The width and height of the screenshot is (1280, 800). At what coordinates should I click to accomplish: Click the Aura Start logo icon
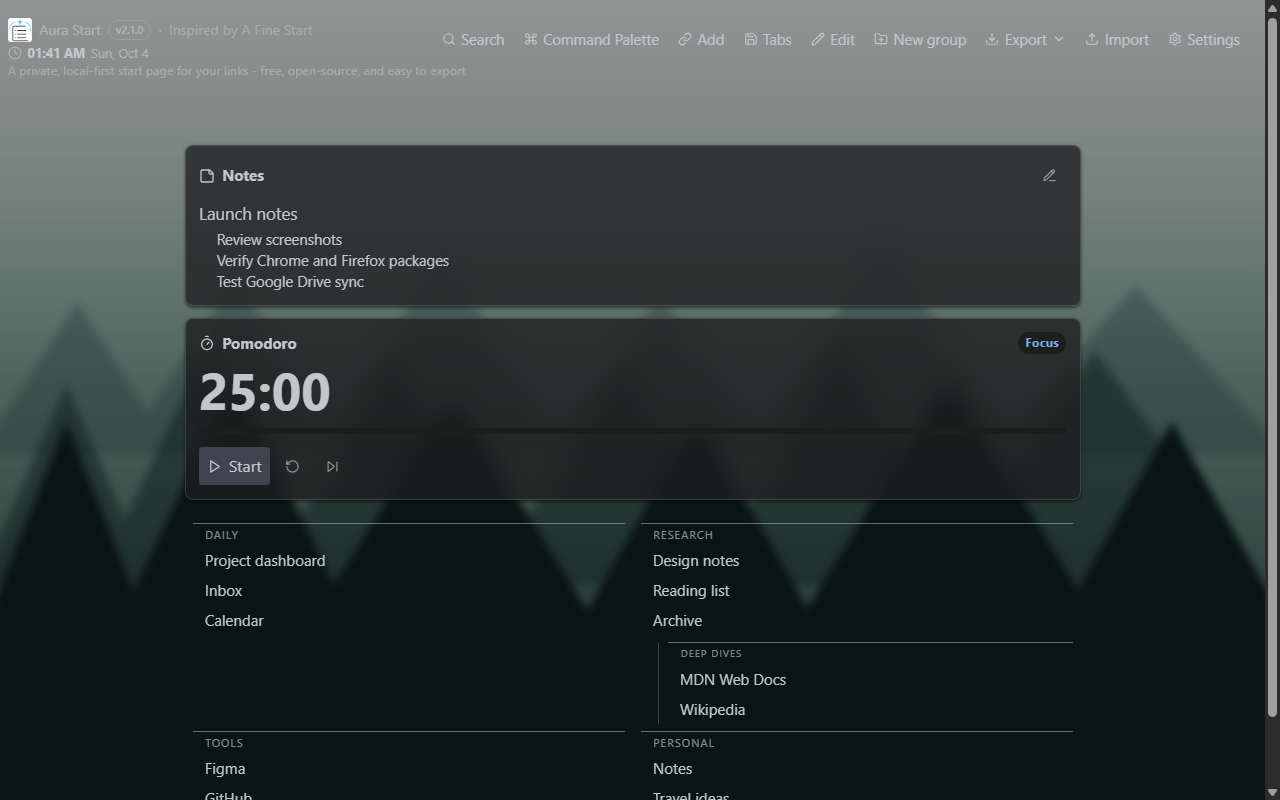(x=20, y=30)
